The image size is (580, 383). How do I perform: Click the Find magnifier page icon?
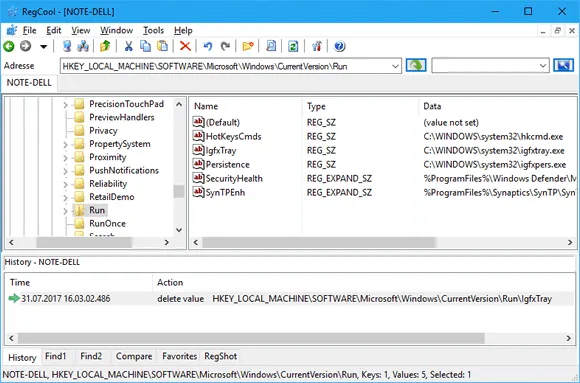[x=271, y=46]
